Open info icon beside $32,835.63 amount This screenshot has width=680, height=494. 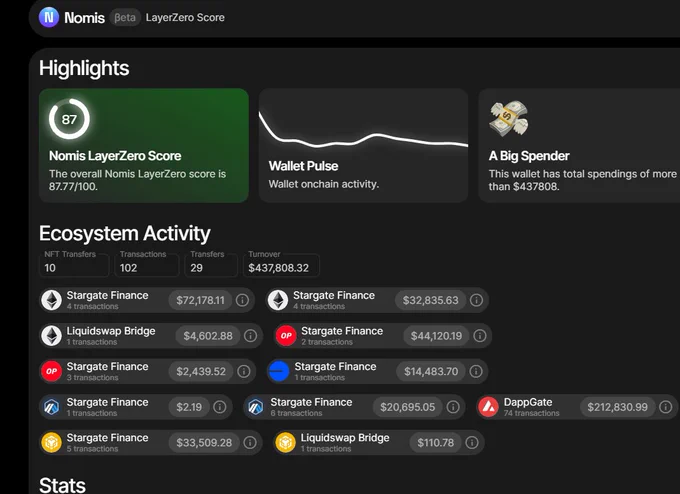pos(476,300)
